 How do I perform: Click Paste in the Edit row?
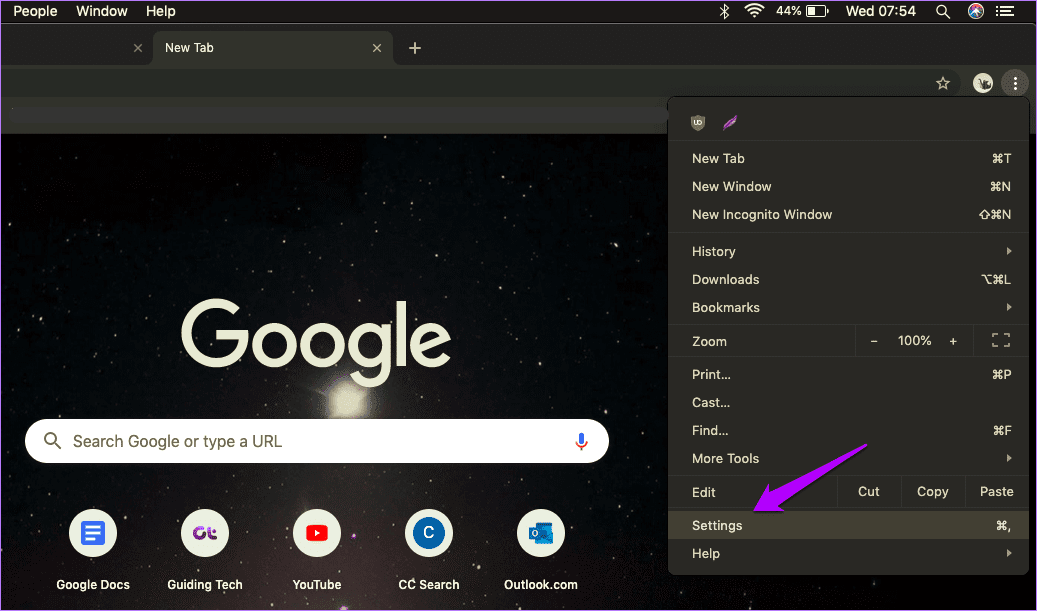pyautogui.click(x=996, y=491)
